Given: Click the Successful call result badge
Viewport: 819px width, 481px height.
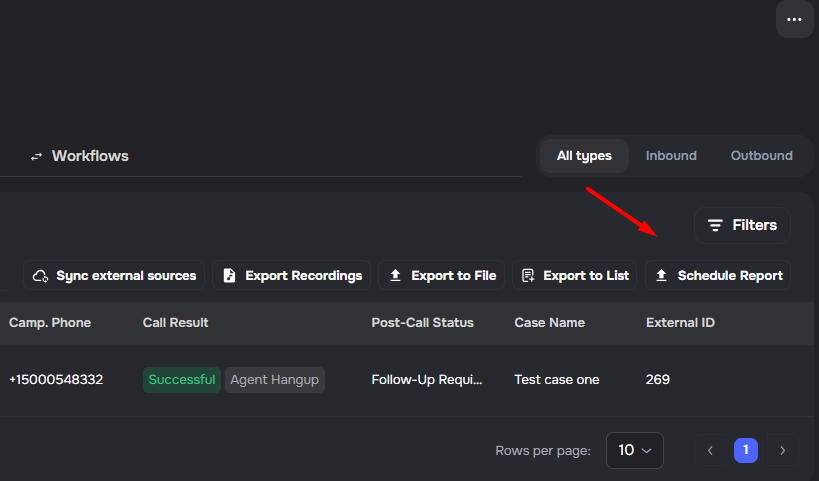Looking at the screenshot, I should (x=181, y=380).
